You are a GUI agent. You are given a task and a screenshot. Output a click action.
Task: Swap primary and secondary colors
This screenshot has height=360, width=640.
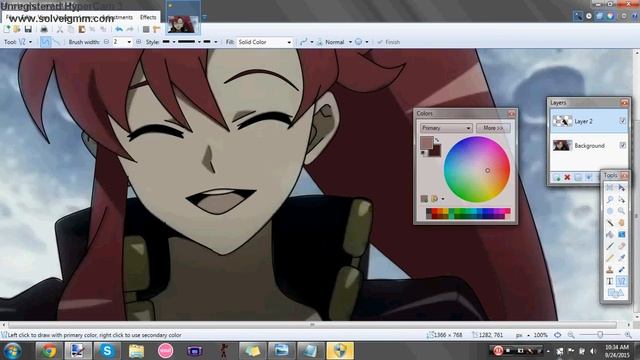(437, 140)
